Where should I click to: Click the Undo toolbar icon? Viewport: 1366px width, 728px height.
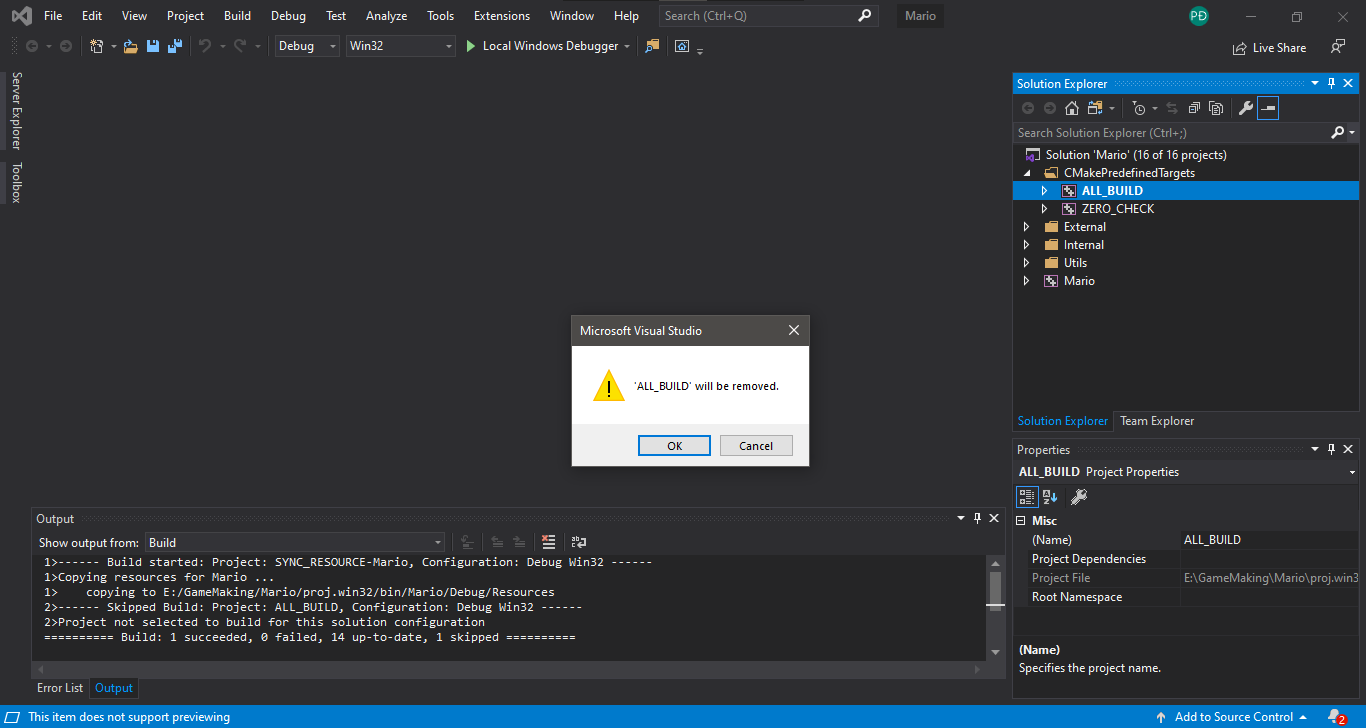tap(205, 46)
